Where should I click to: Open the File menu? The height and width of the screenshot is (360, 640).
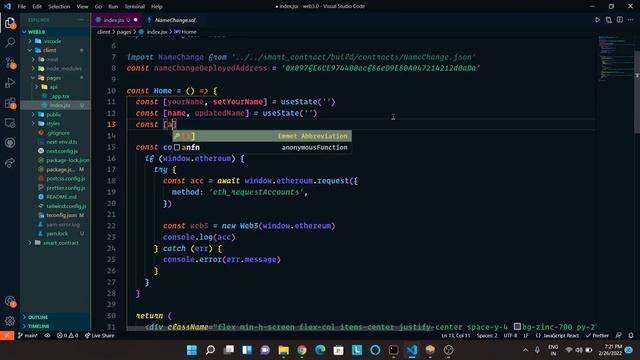point(22,7)
